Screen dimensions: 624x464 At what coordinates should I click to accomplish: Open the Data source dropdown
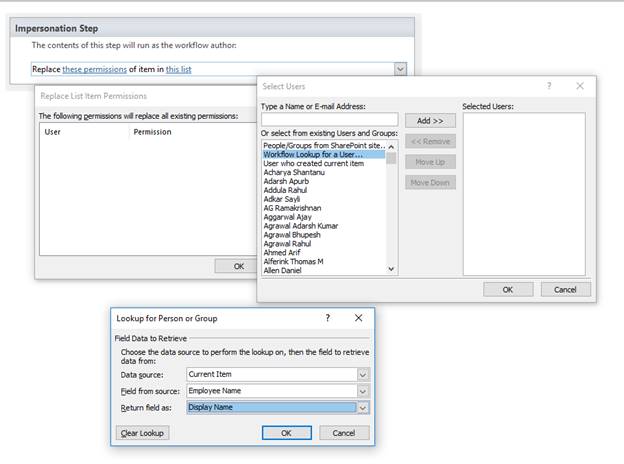[x=363, y=374]
